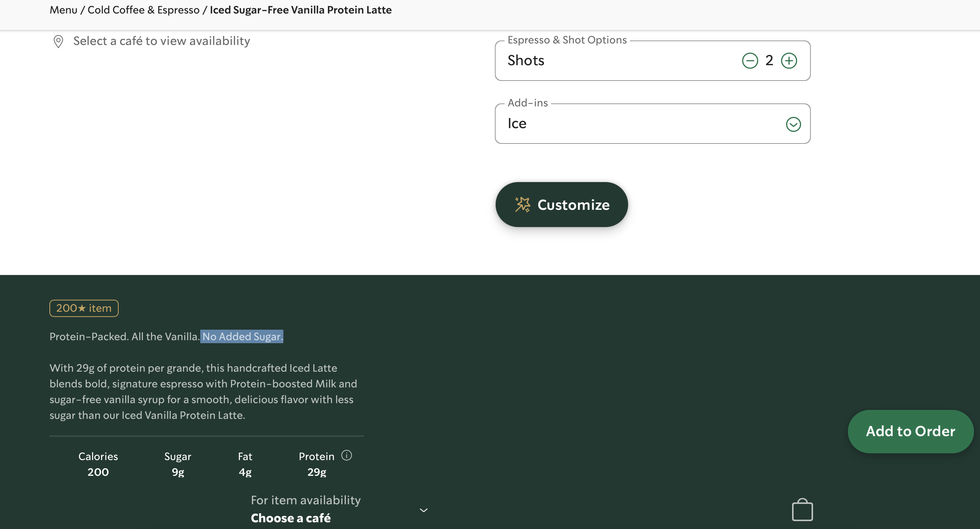Add the latte to your order
The width and height of the screenshot is (980, 529).
pos(910,431)
